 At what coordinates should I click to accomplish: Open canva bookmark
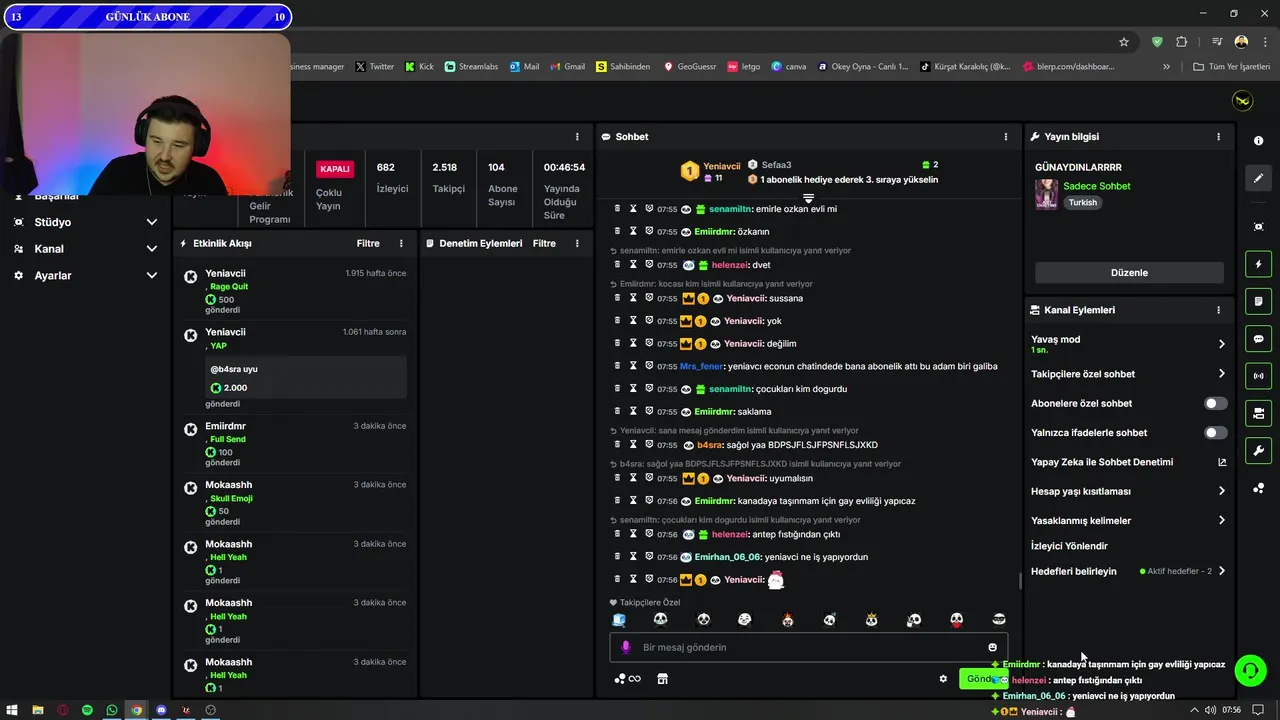(x=789, y=67)
